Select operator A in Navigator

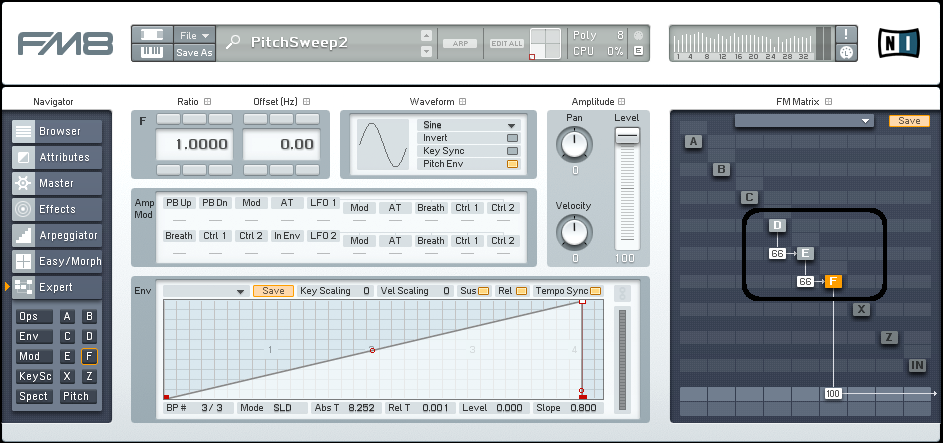click(x=67, y=317)
